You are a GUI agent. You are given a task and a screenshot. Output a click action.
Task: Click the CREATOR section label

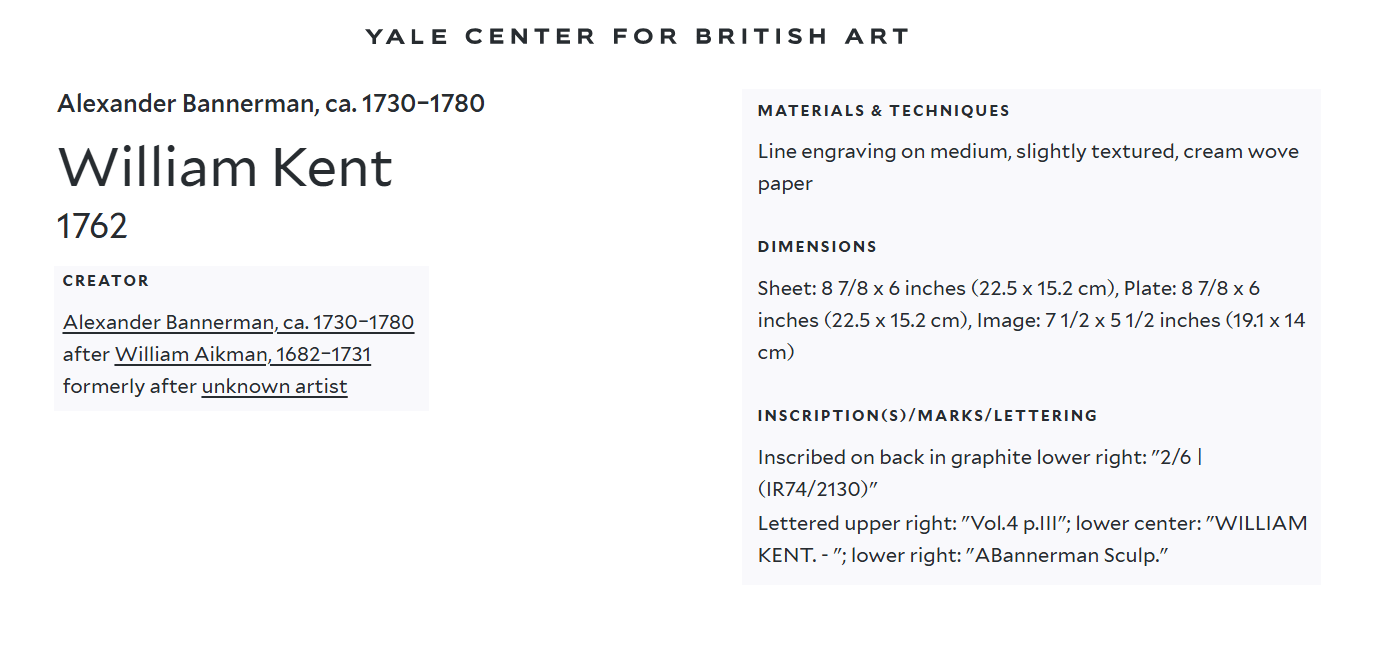(106, 281)
